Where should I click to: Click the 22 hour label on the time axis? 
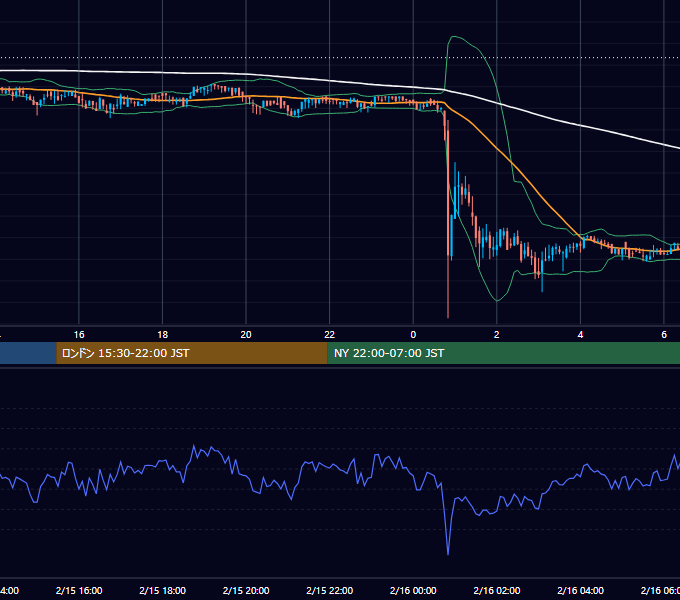coord(330,334)
